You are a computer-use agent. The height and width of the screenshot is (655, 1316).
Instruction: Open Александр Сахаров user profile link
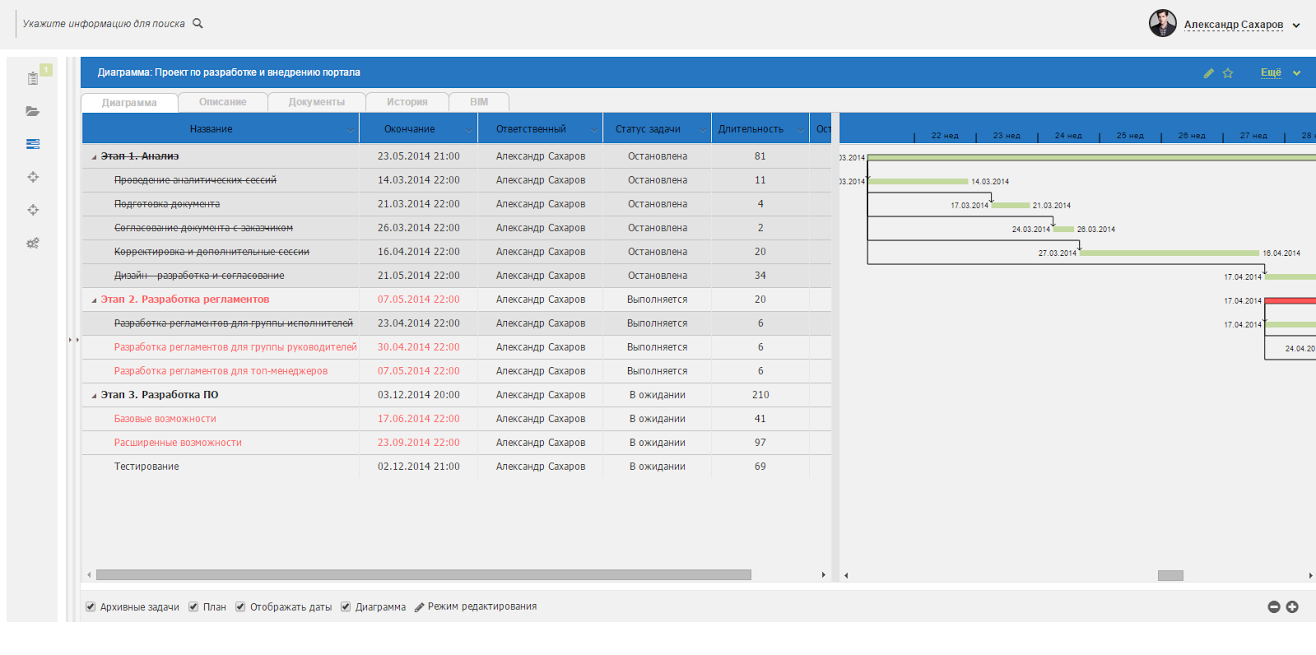[1233, 25]
